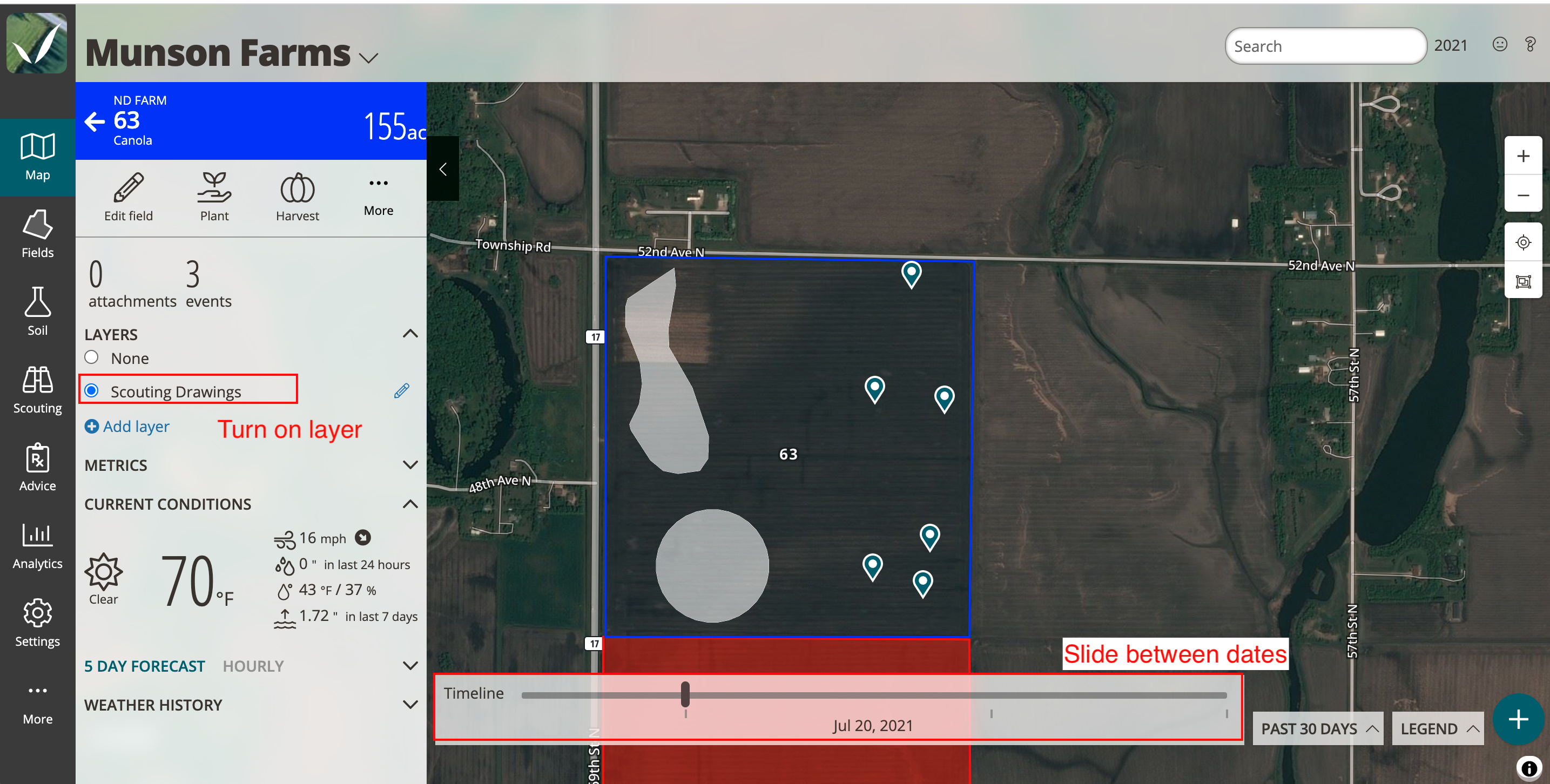Click the circular scouting drawing on map
The width and height of the screenshot is (1550, 784).
712,565
